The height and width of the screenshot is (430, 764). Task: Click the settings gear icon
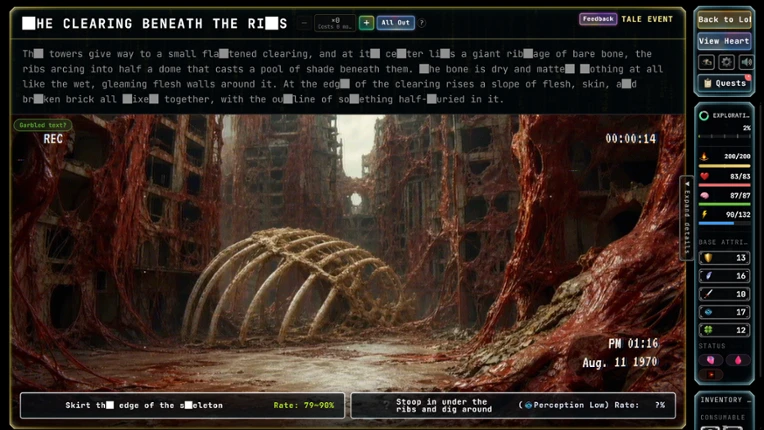tap(726, 62)
